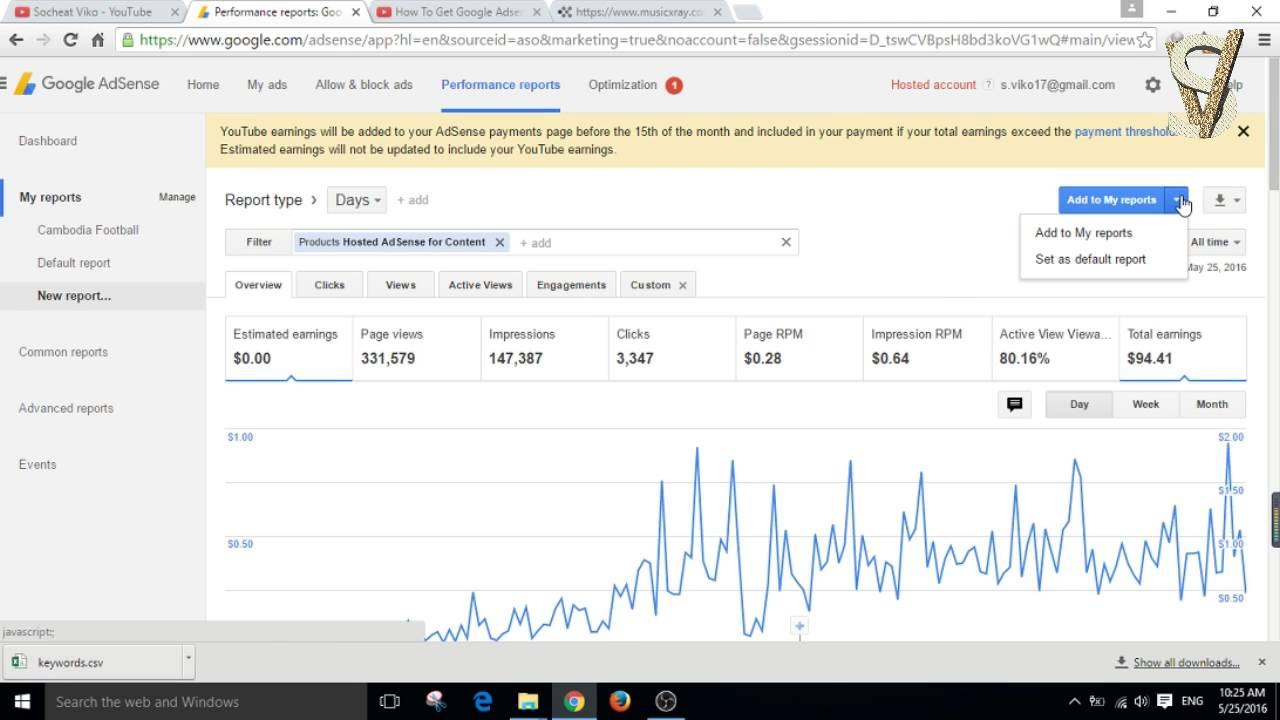Viewport: 1280px width, 720px height.
Task: Select the Total earnings metric card
Action: 1183,347
